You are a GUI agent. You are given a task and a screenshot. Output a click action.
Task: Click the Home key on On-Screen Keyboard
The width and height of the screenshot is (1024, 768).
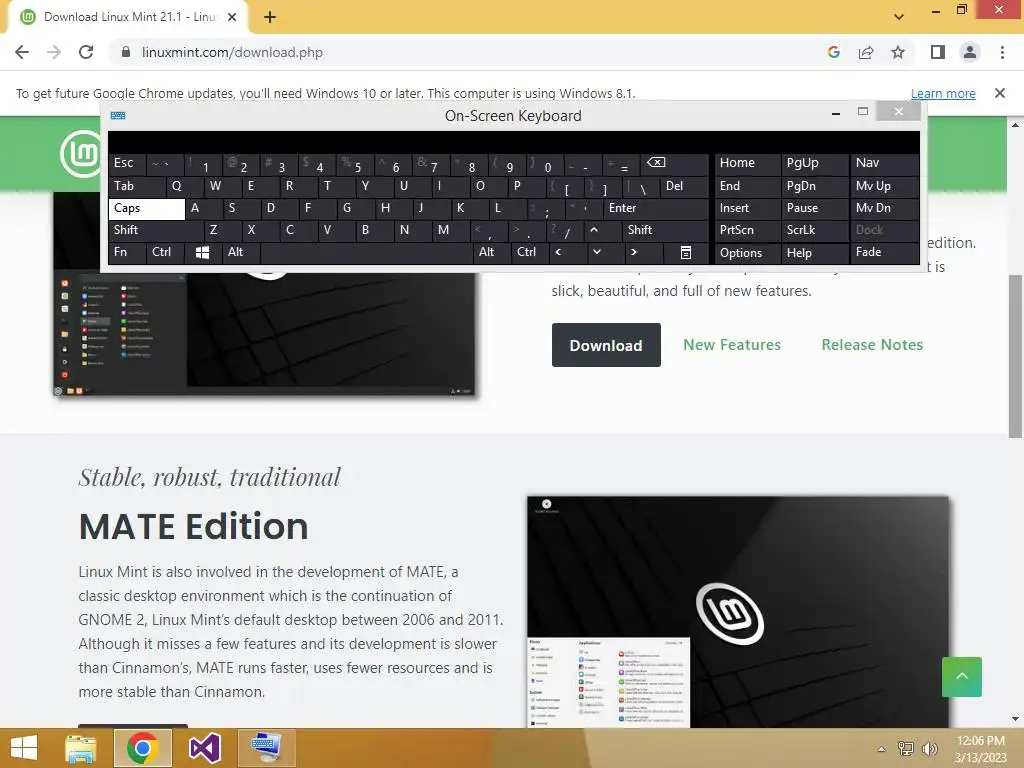(747, 163)
